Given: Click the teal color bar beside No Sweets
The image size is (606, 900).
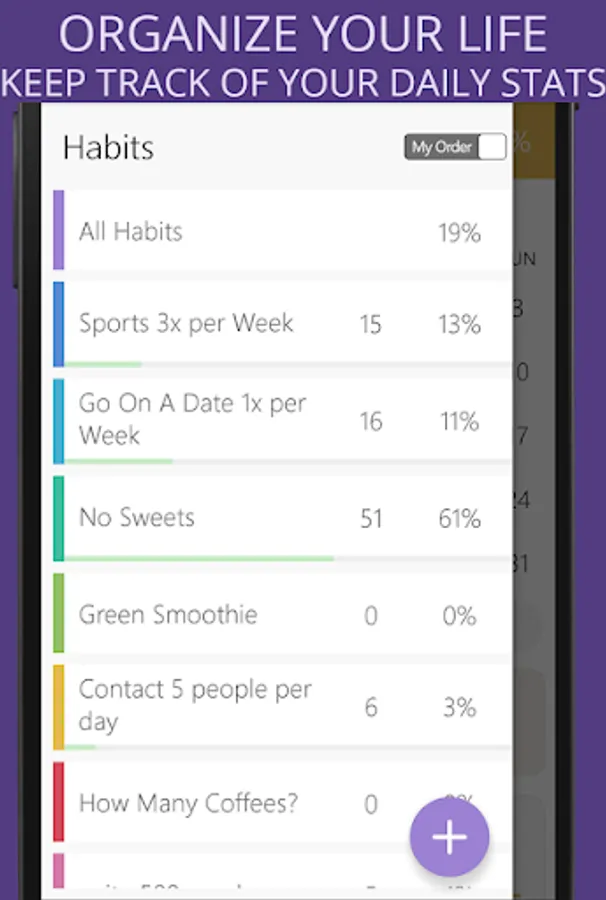Looking at the screenshot, I should 59,518.
